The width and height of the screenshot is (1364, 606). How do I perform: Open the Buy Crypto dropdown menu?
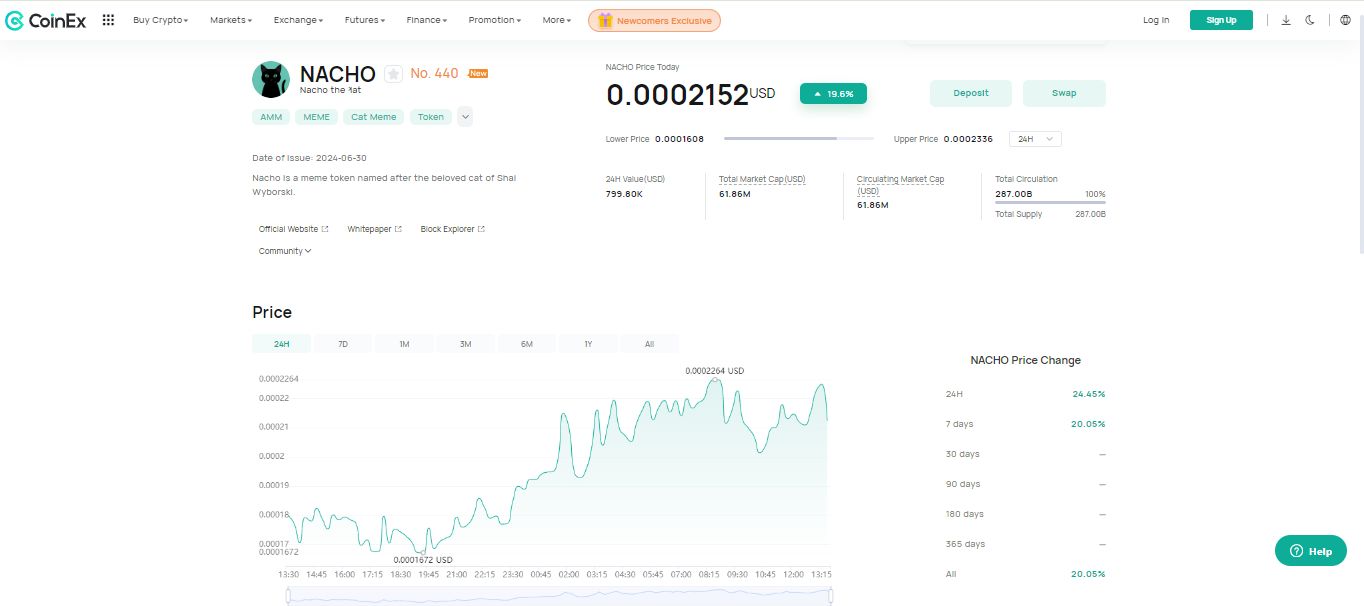point(160,20)
